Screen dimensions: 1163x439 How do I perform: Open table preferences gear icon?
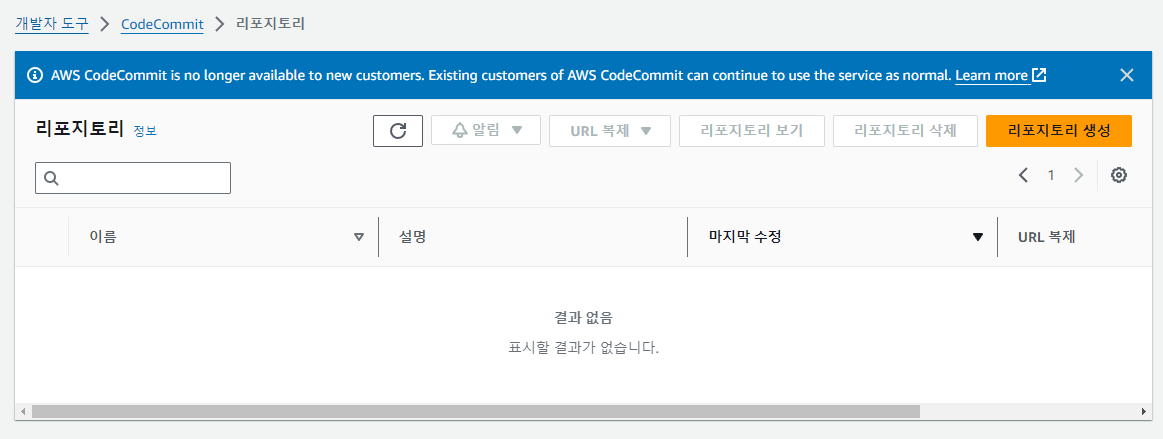pos(1118,175)
